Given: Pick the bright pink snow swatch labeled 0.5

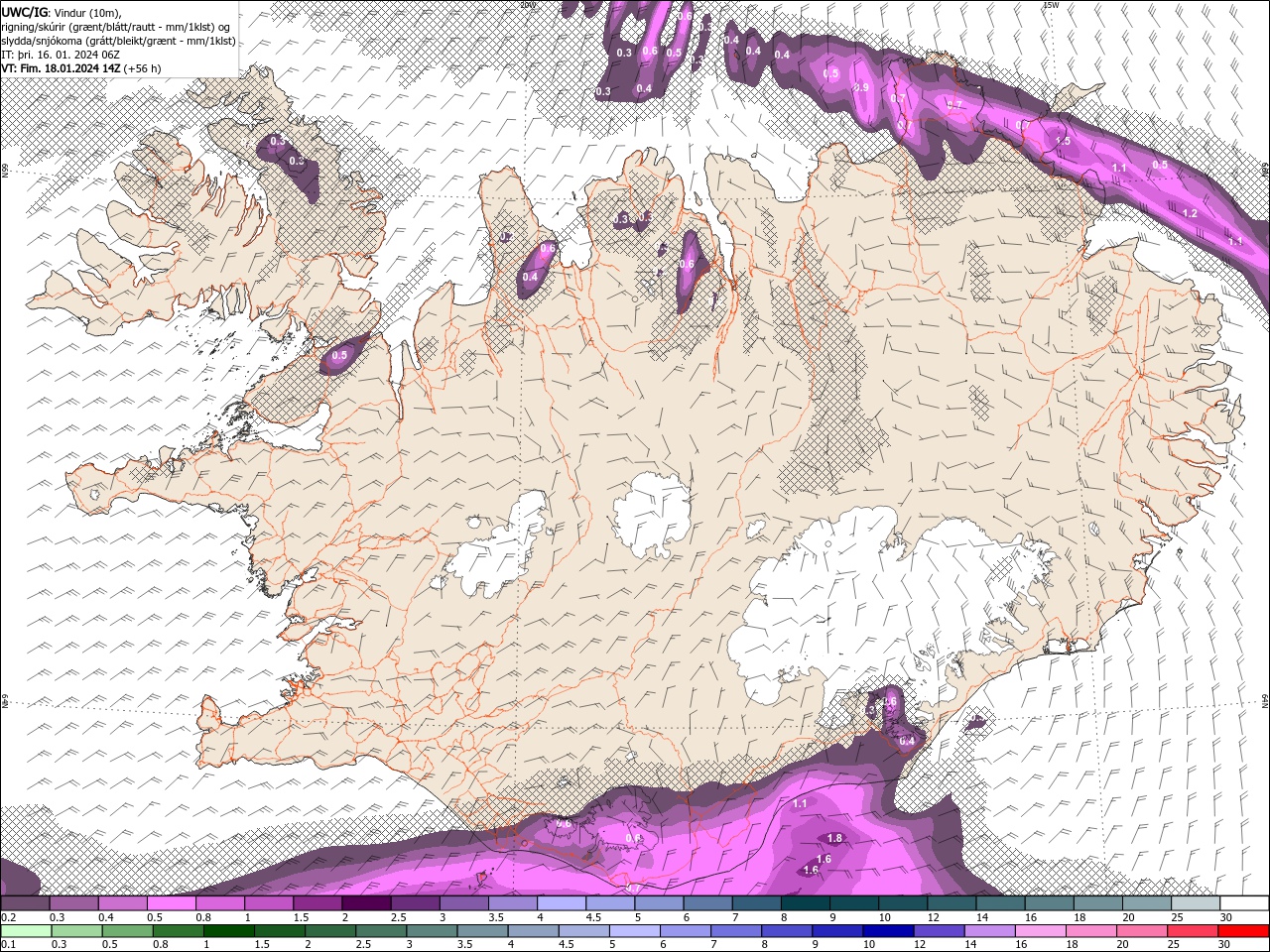Looking at the screenshot, I should point(171,903).
